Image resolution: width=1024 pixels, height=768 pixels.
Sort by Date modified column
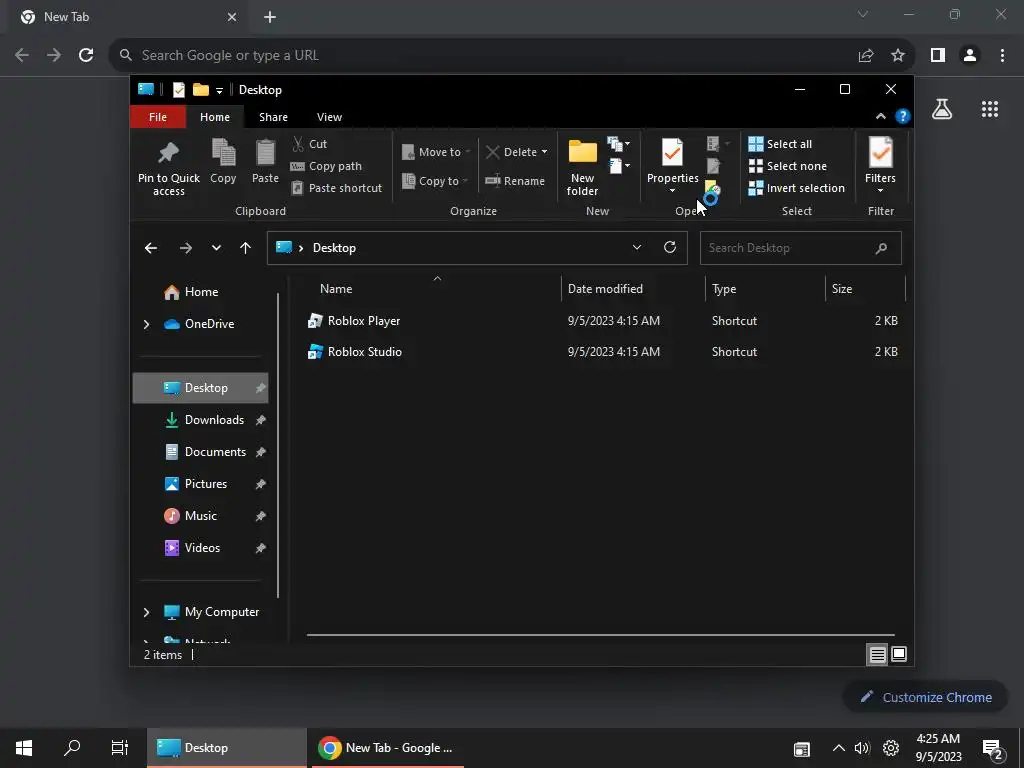605,289
